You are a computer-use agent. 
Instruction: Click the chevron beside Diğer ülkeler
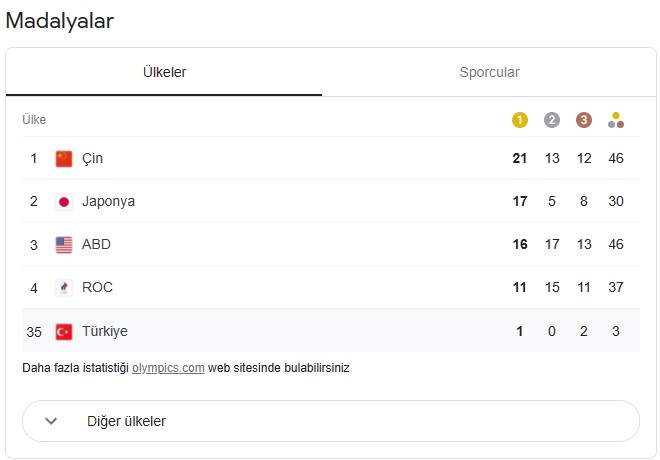pos(51,421)
